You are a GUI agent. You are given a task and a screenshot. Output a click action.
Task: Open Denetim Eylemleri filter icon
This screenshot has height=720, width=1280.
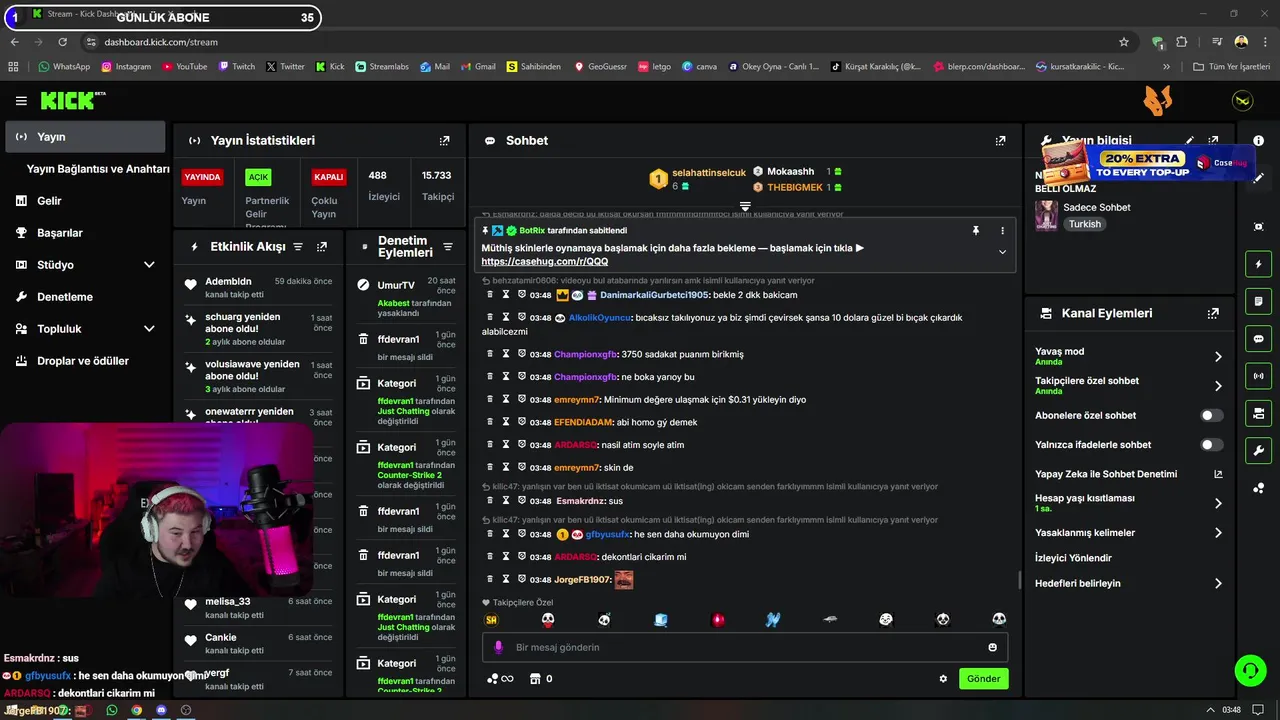[448, 247]
